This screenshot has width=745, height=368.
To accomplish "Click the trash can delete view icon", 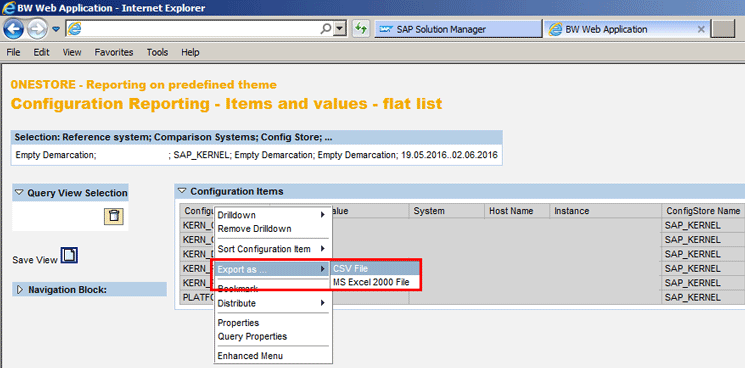I will [114, 216].
